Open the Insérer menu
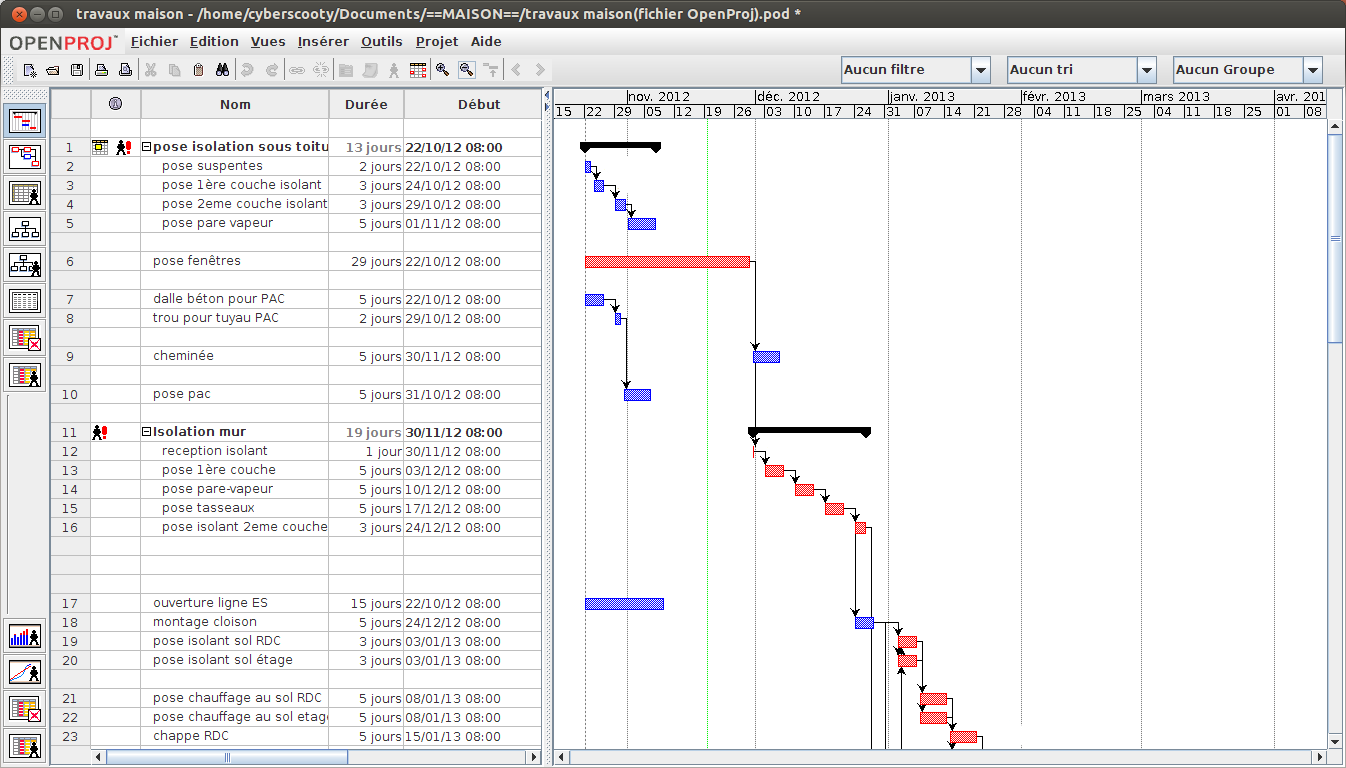The width and height of the screenshot is (1346, 768). (323, 42)
